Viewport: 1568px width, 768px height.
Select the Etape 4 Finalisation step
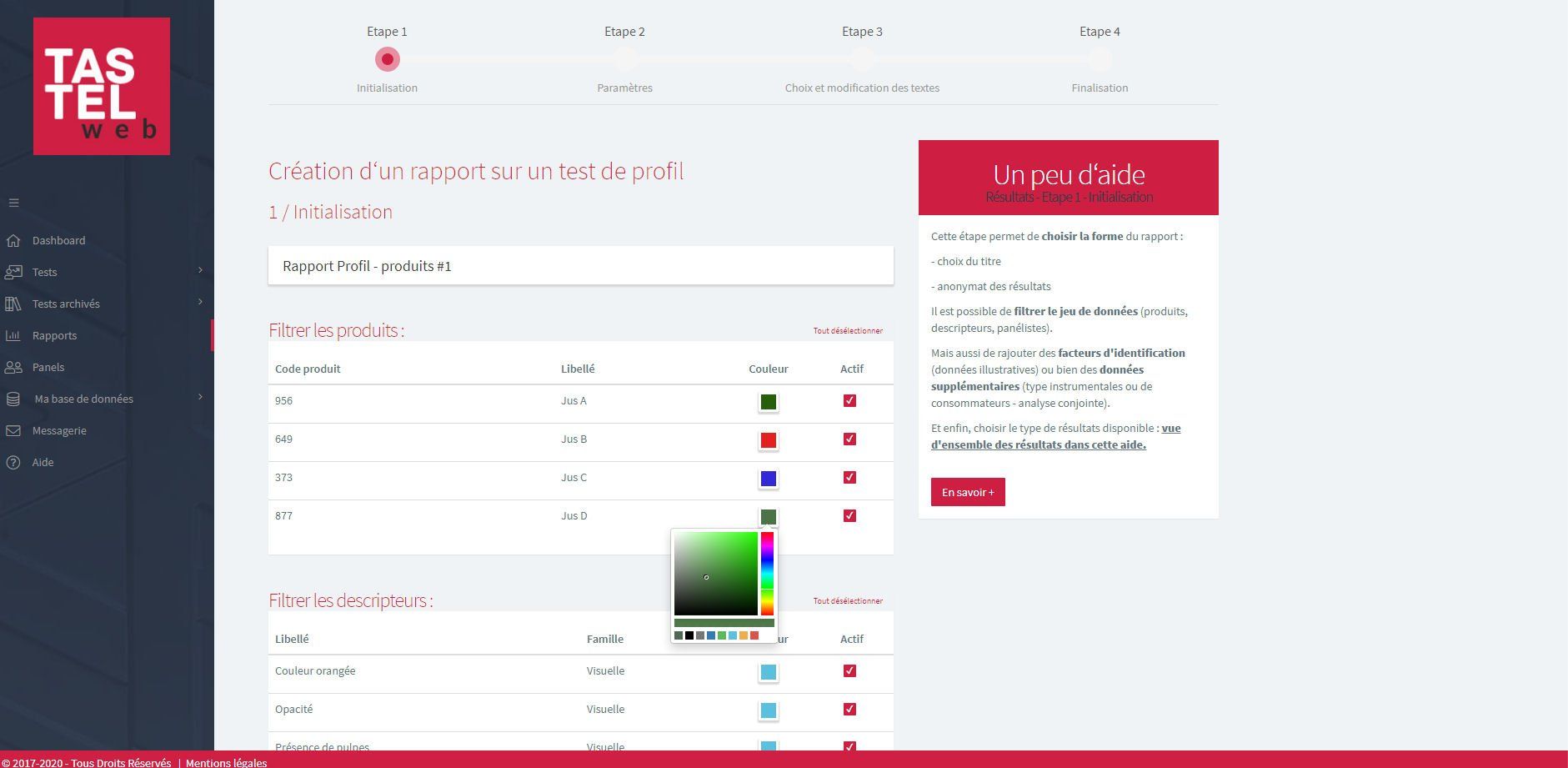pyautogui.click(x=1100, y=59)
